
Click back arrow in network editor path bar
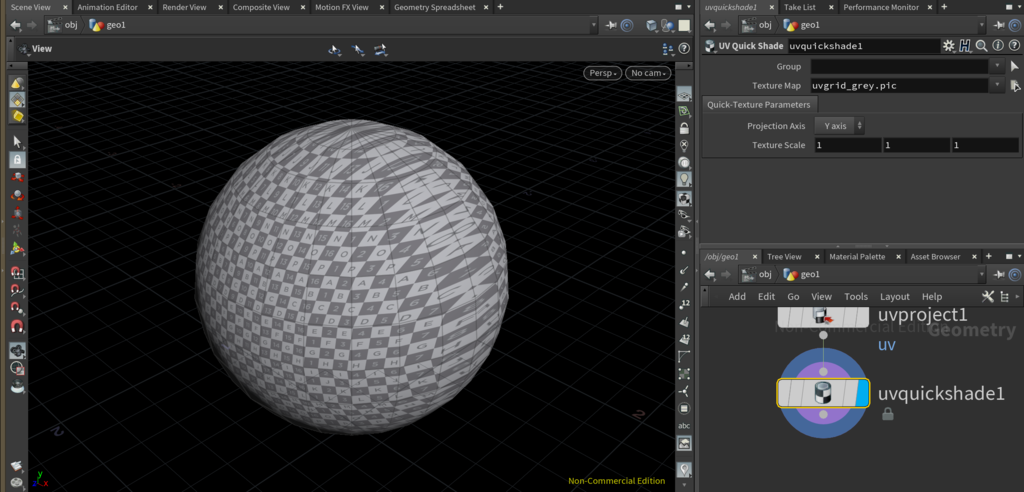click(x=711, y=274)
